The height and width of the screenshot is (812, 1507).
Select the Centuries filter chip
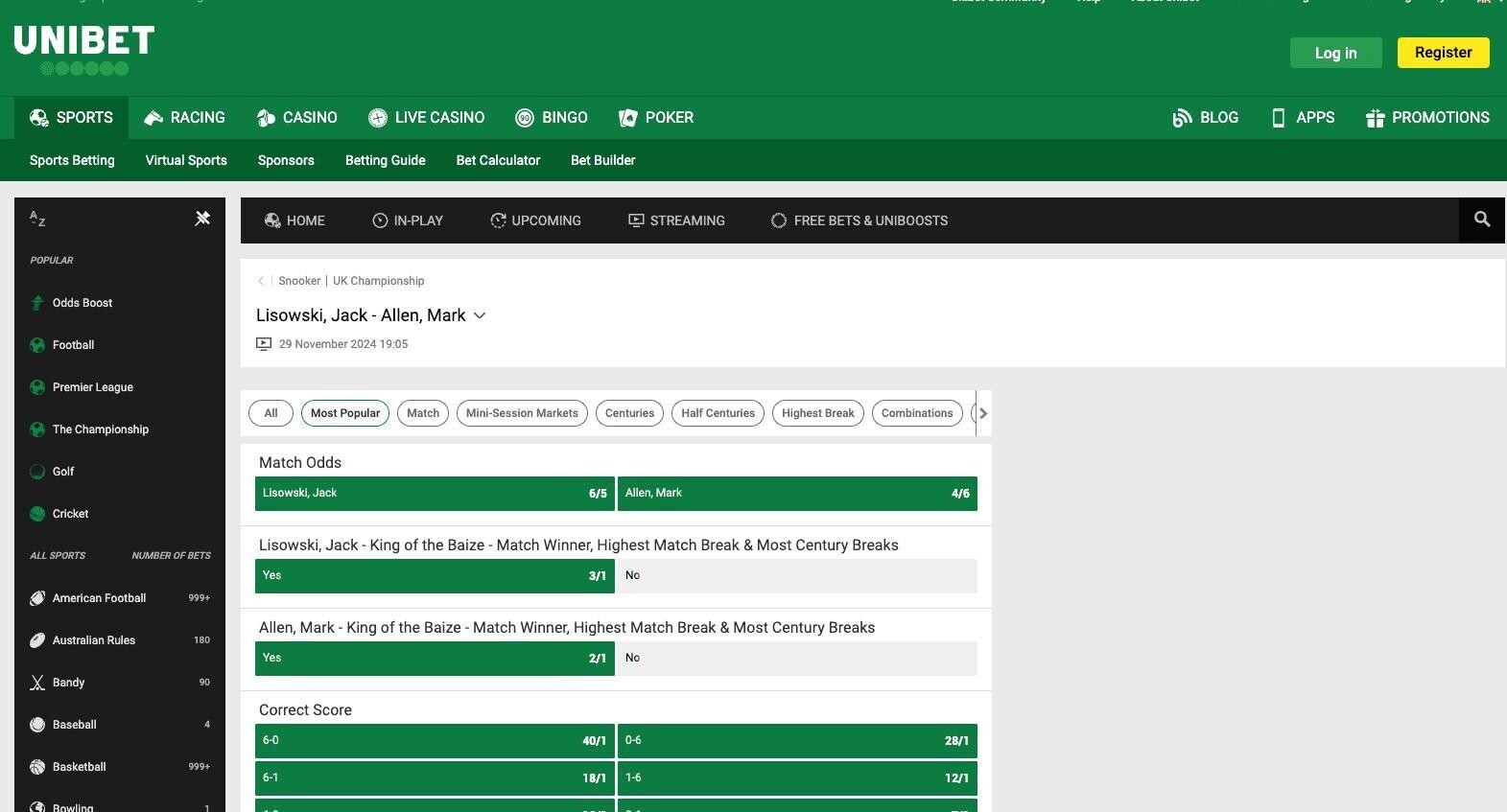pos(629,413)
